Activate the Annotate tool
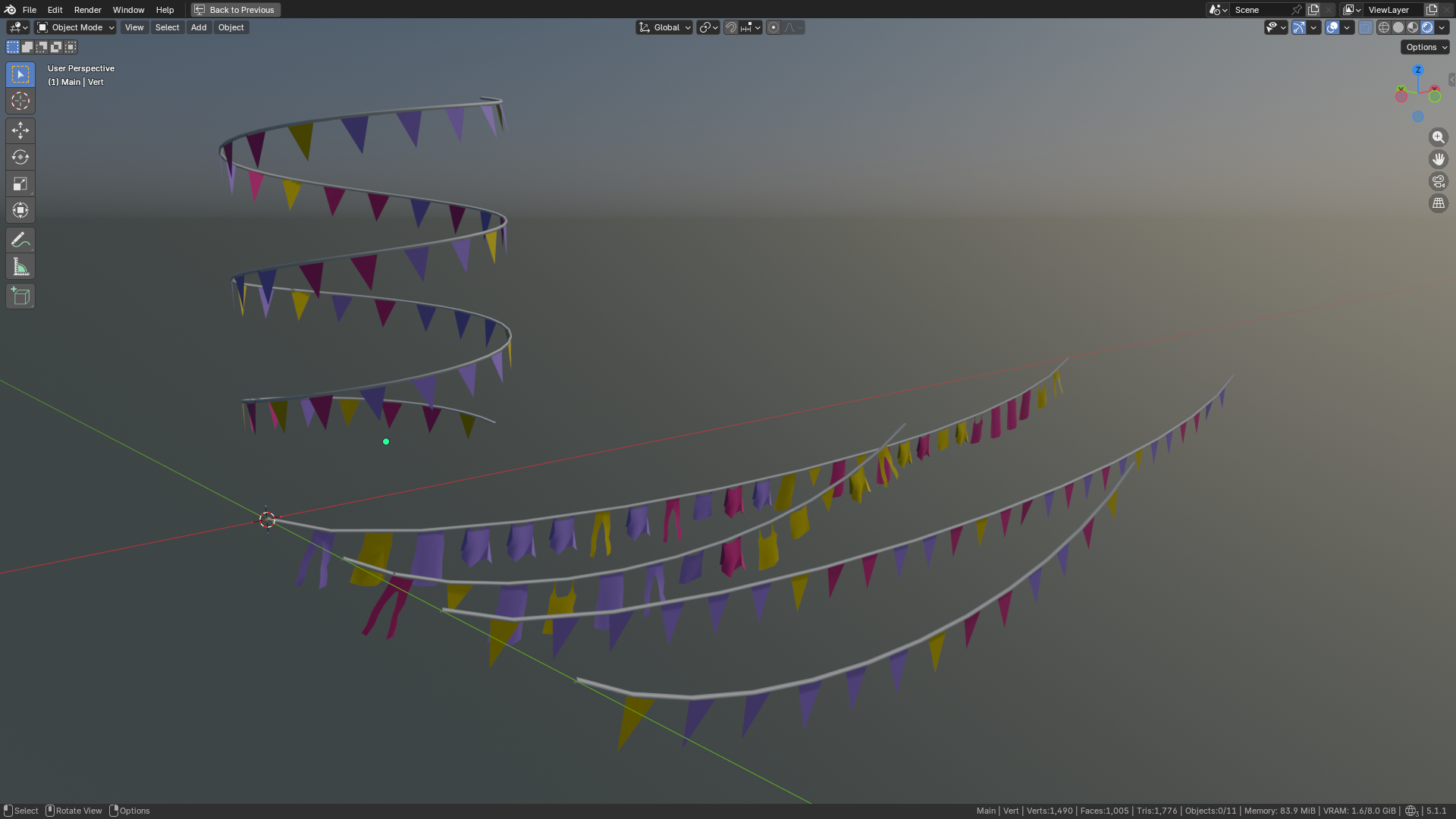 pos(20,240)
